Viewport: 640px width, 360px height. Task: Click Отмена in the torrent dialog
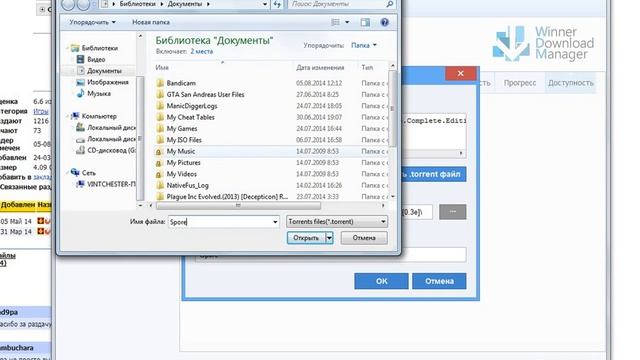[x=439, y=281]
